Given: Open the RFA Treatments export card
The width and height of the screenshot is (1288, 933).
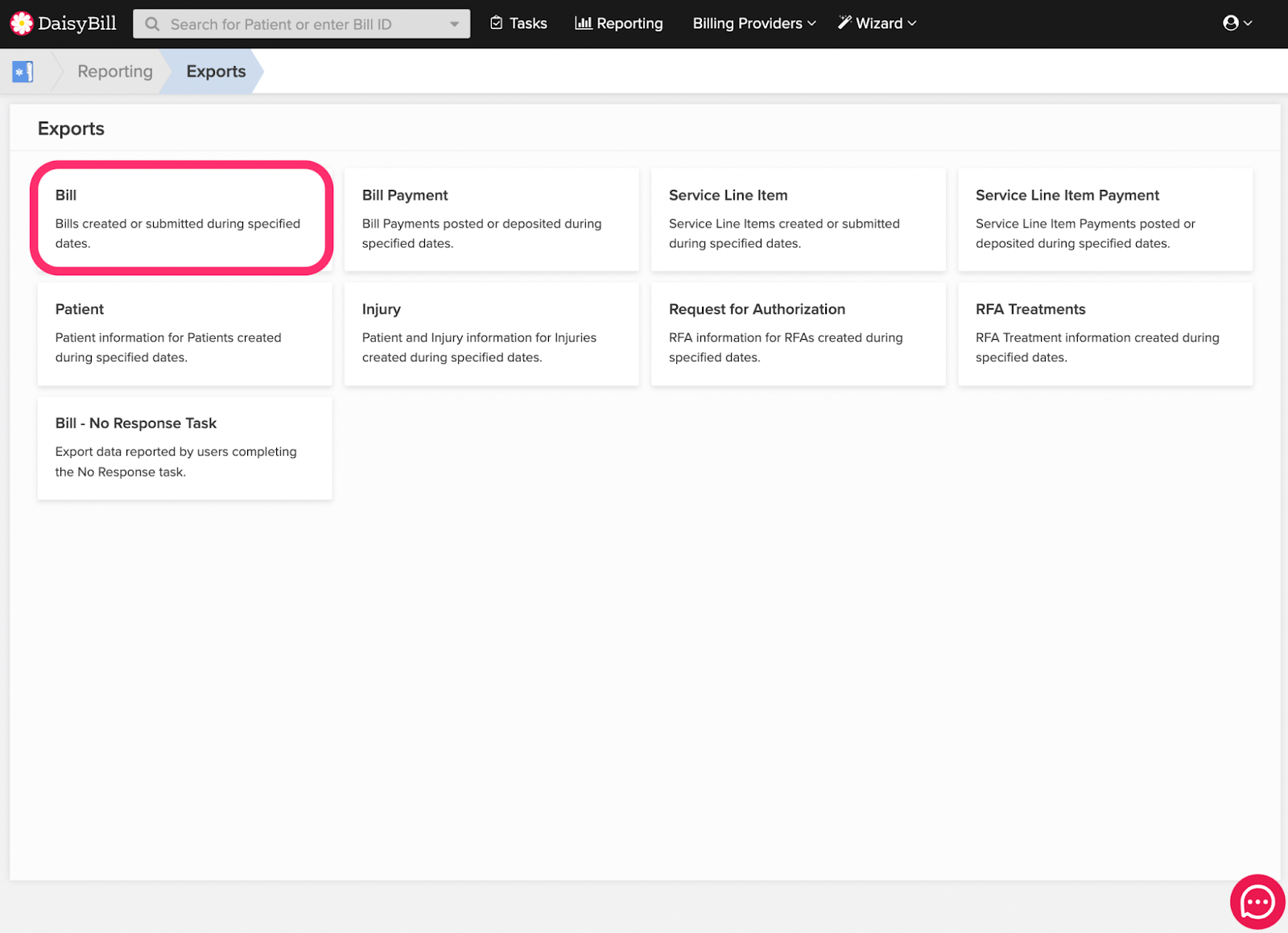Looking at the screenshot, I should pyautogui.click(x=1105, y=333).
